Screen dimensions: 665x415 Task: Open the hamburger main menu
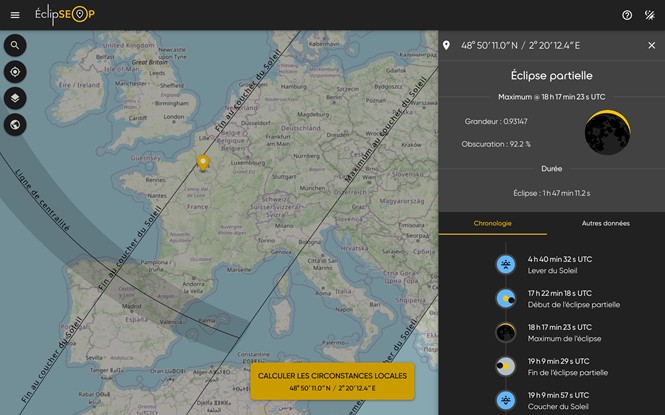(15, 15)
